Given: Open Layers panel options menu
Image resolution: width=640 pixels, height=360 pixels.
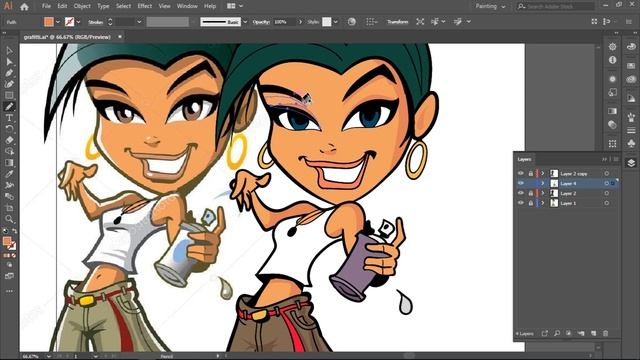Looking at the screenshot, I should click(x=616, y=159).
